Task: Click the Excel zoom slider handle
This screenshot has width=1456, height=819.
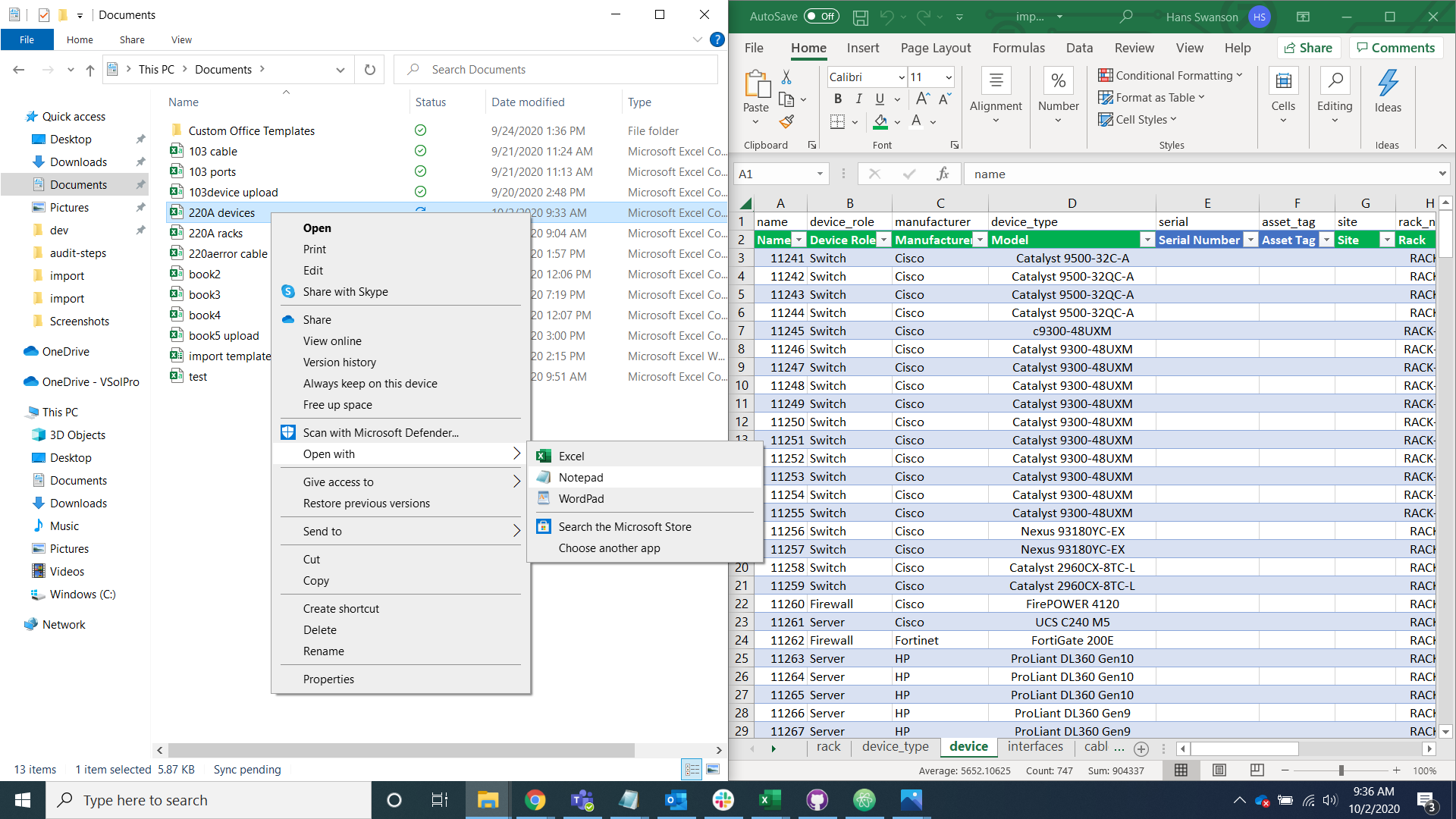Action: click(1341, 770)
